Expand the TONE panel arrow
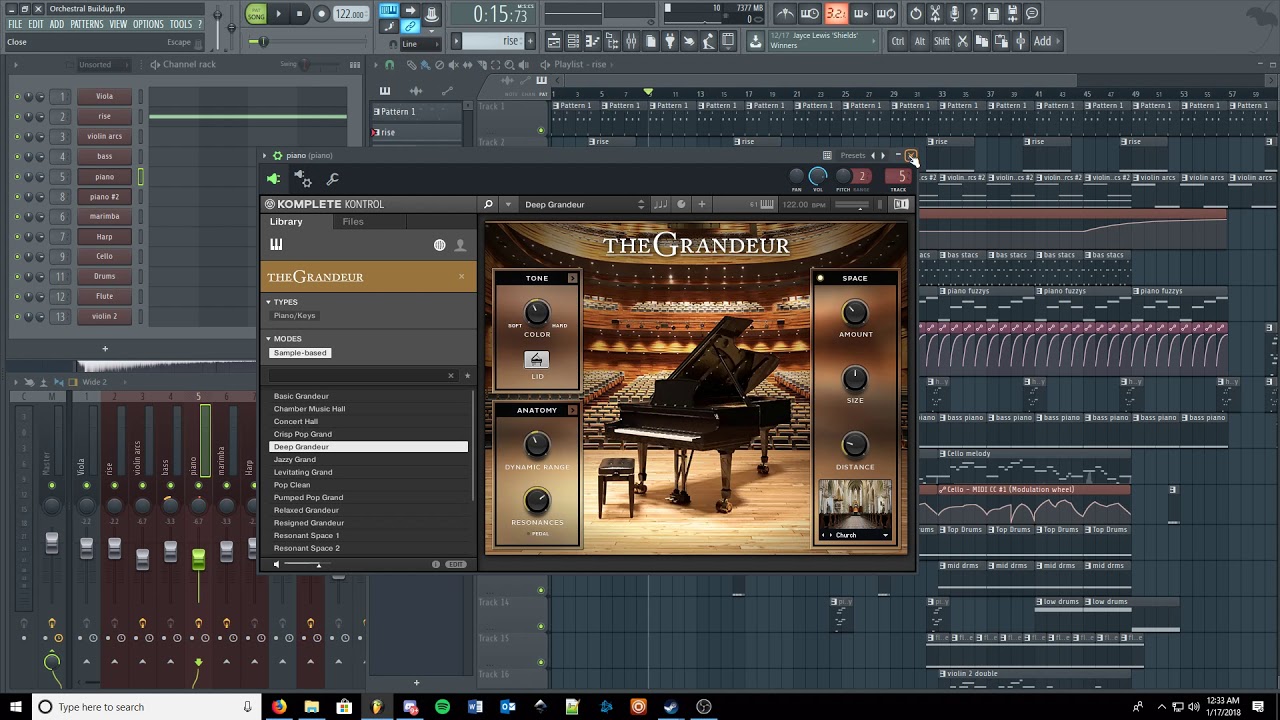Screen dimensions: 1280x720 [572, 278]
